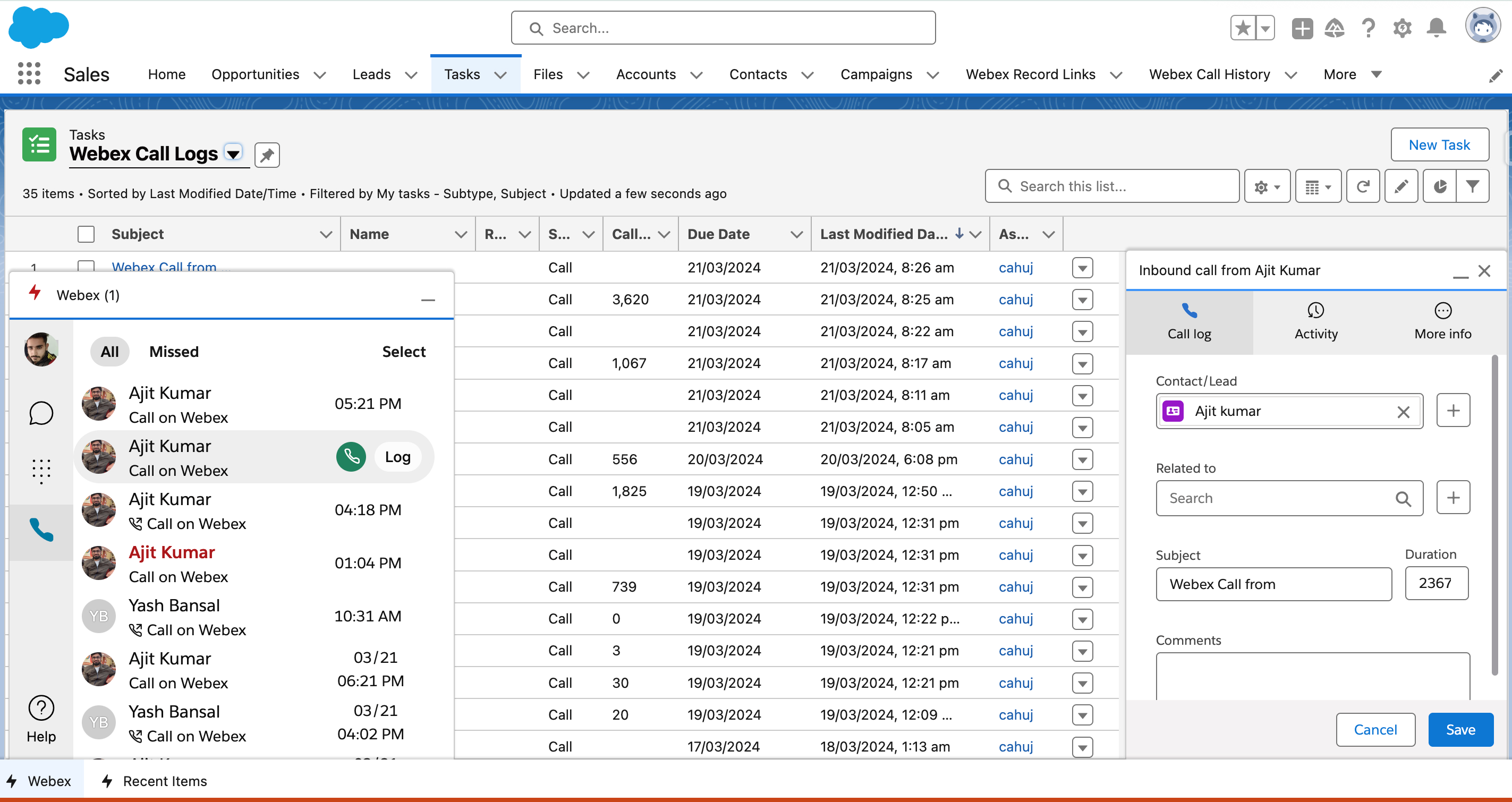Expand row action dropdown for first call entry

[x=1083, y=267]
